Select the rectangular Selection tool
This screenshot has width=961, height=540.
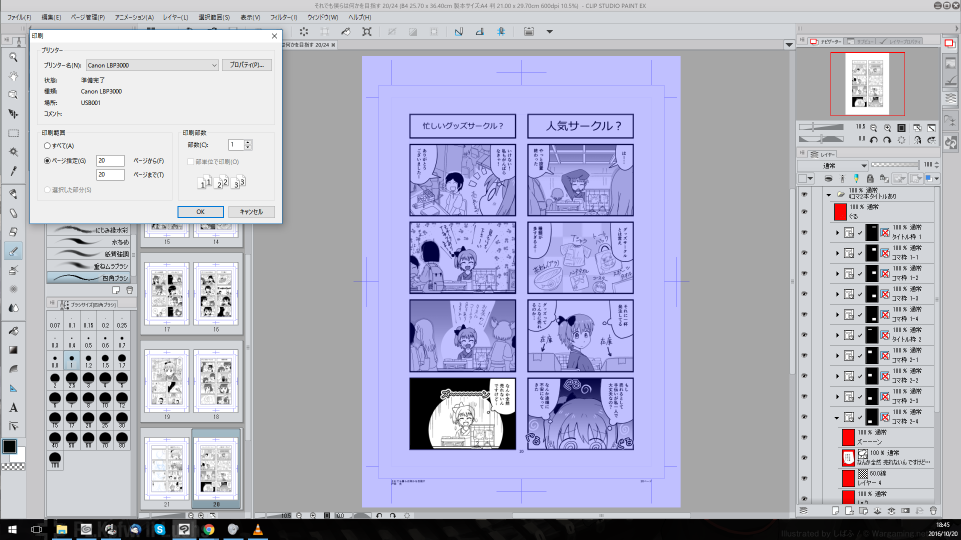[14, 133]
